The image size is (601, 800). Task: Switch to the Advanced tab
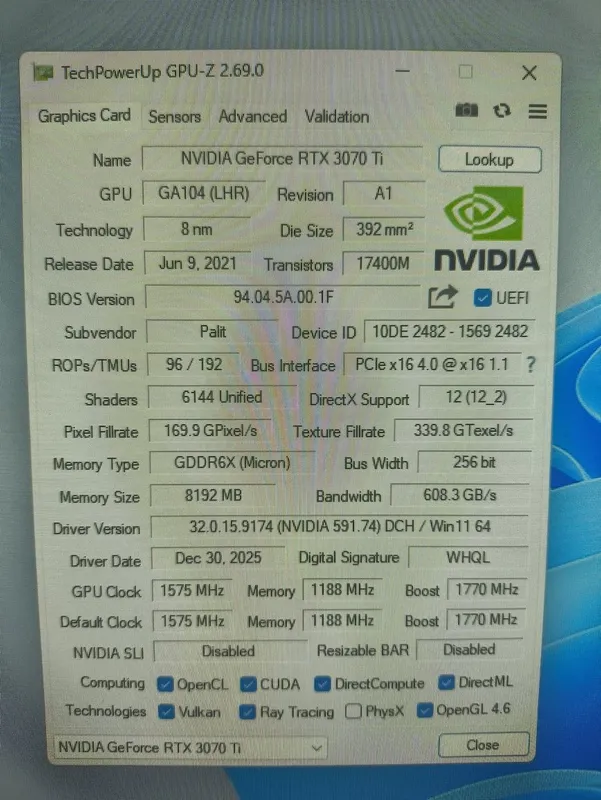[x=253, y=116]
